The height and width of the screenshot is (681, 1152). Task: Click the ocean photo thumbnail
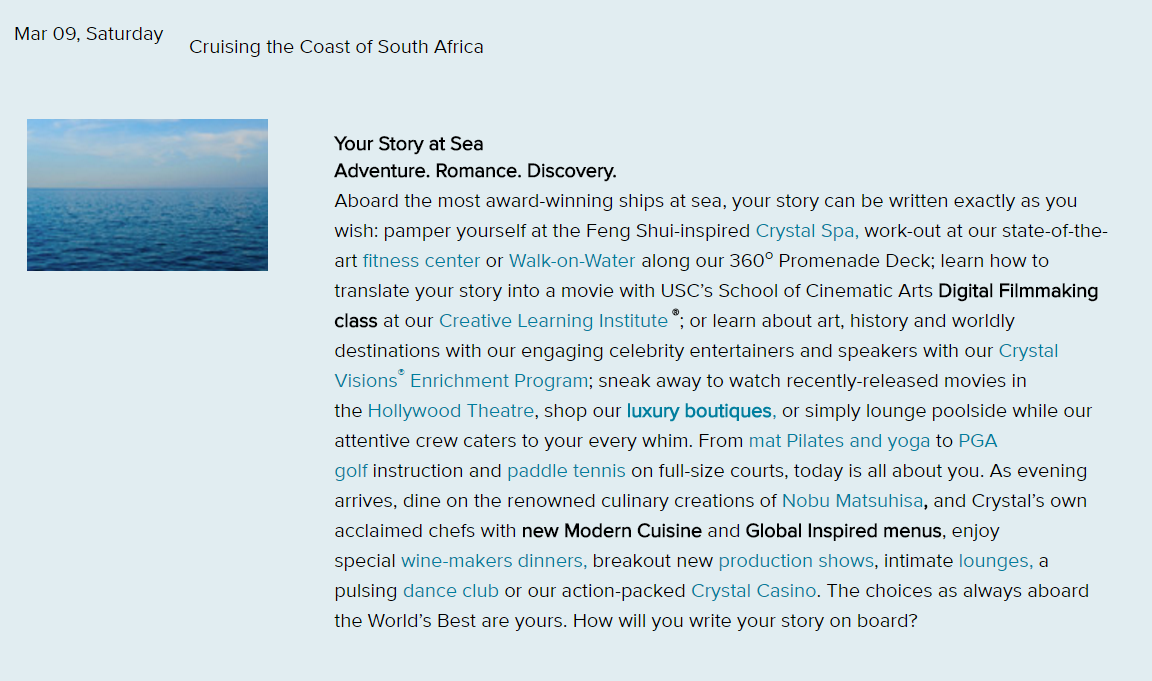tap(148, 195)
